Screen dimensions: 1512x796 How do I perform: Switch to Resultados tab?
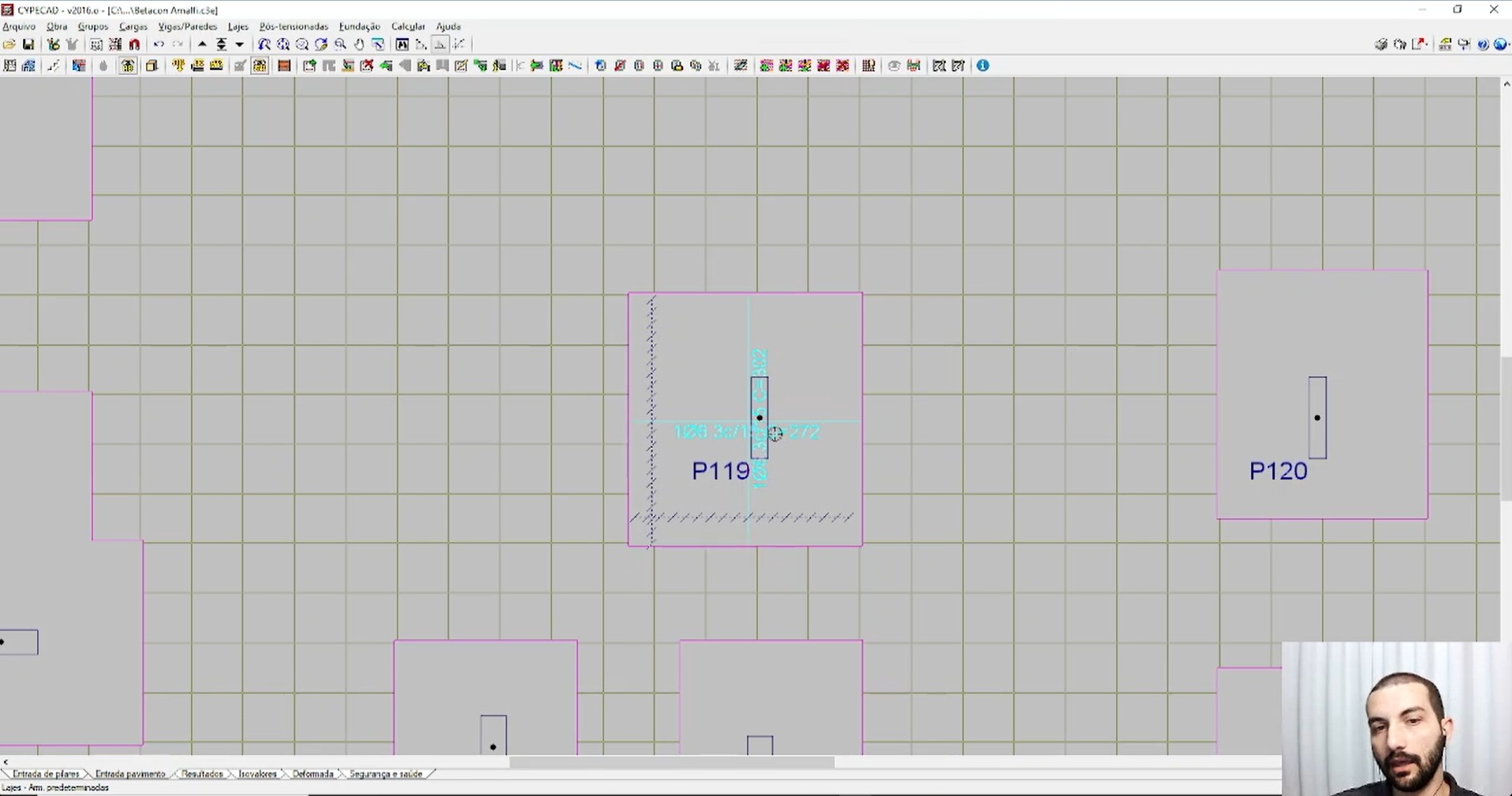pyautogui.click(x=202, y=774)
